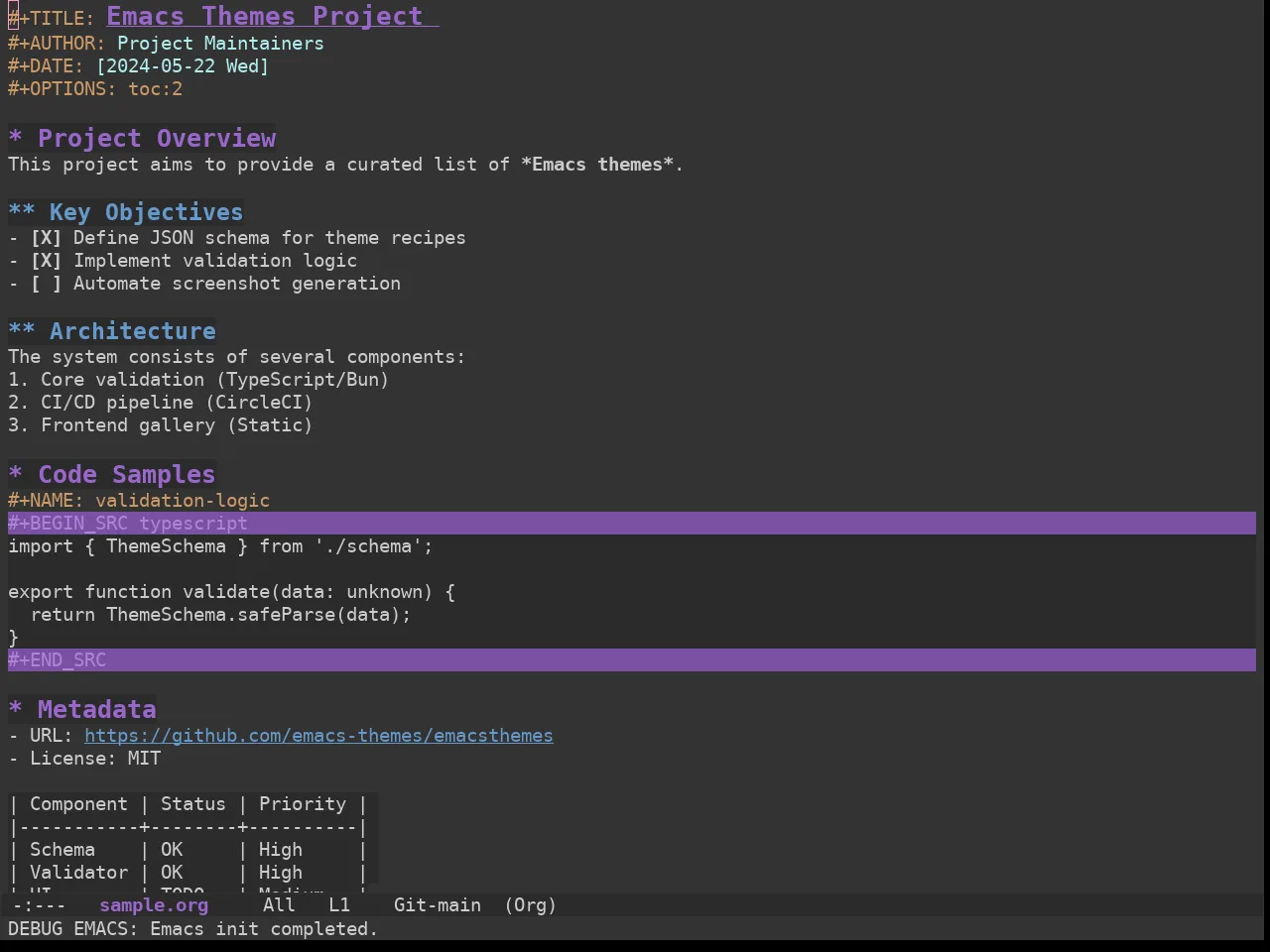Image resolution: width=1270 pixels, height=952 pixels.
Task: Click the Status table header cell
Action: pyautogui.click(x=193, y=804)
